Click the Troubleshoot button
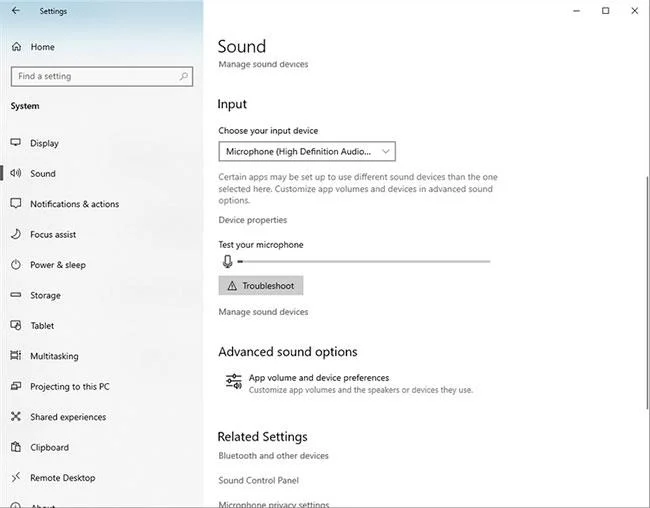This screenshot has width=650, height=508. pos(261,286)
